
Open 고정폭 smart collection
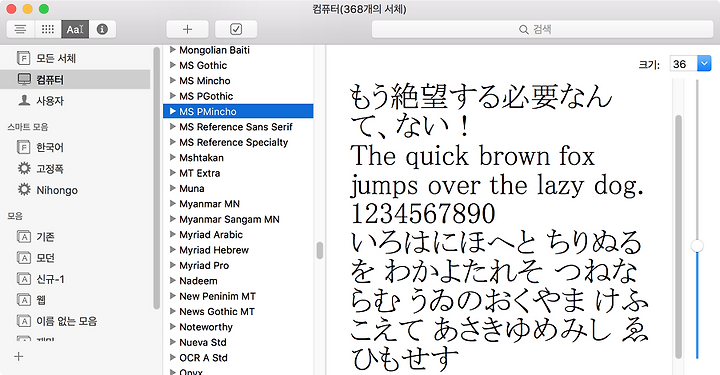[75, 168]
